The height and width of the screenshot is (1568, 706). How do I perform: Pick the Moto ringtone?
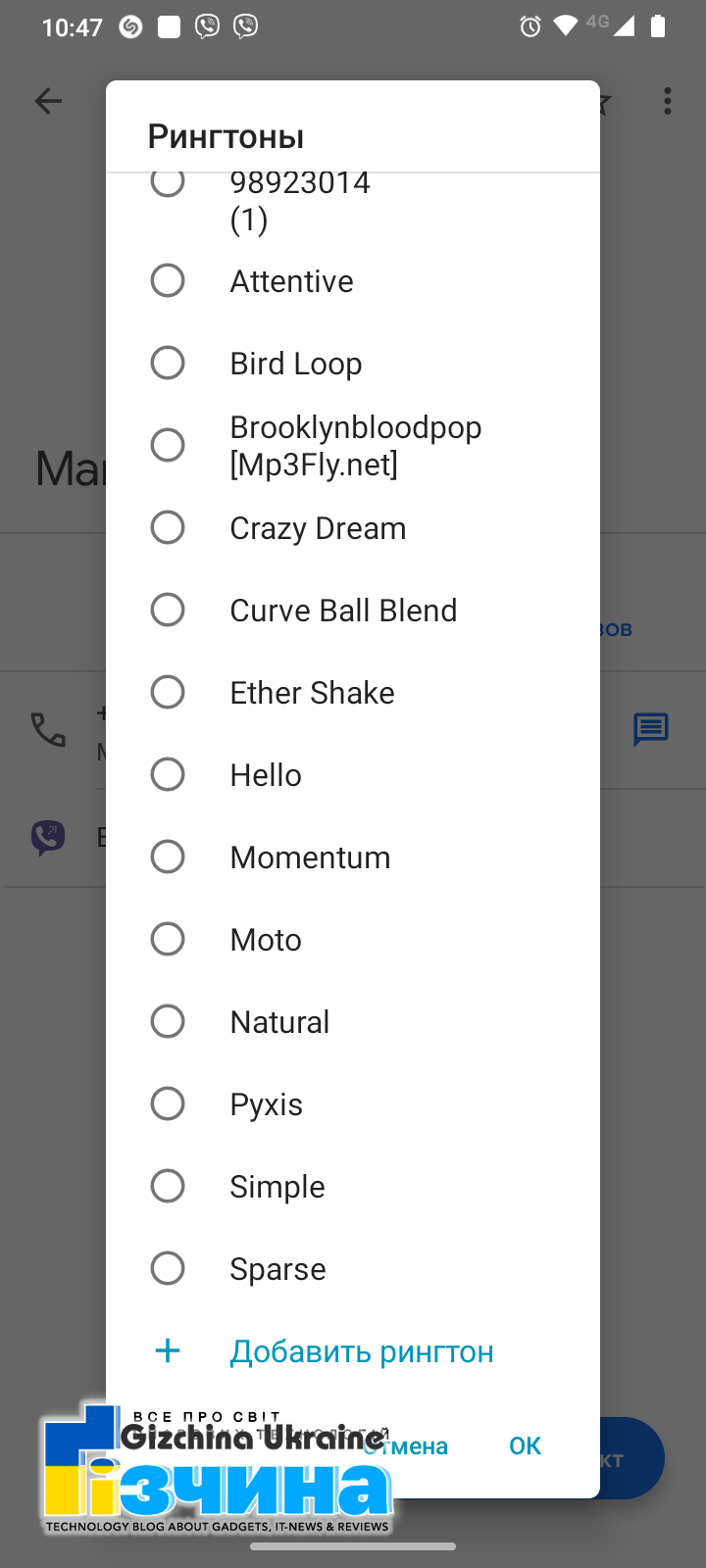[x=168, y=939]
